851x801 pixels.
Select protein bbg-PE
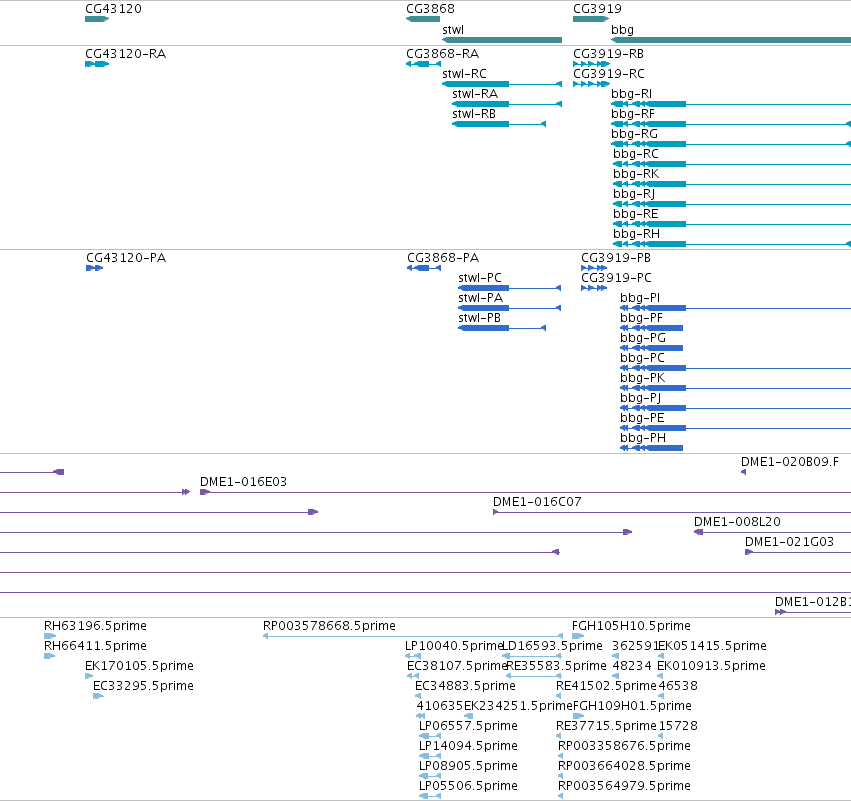[x=643, y=418]
